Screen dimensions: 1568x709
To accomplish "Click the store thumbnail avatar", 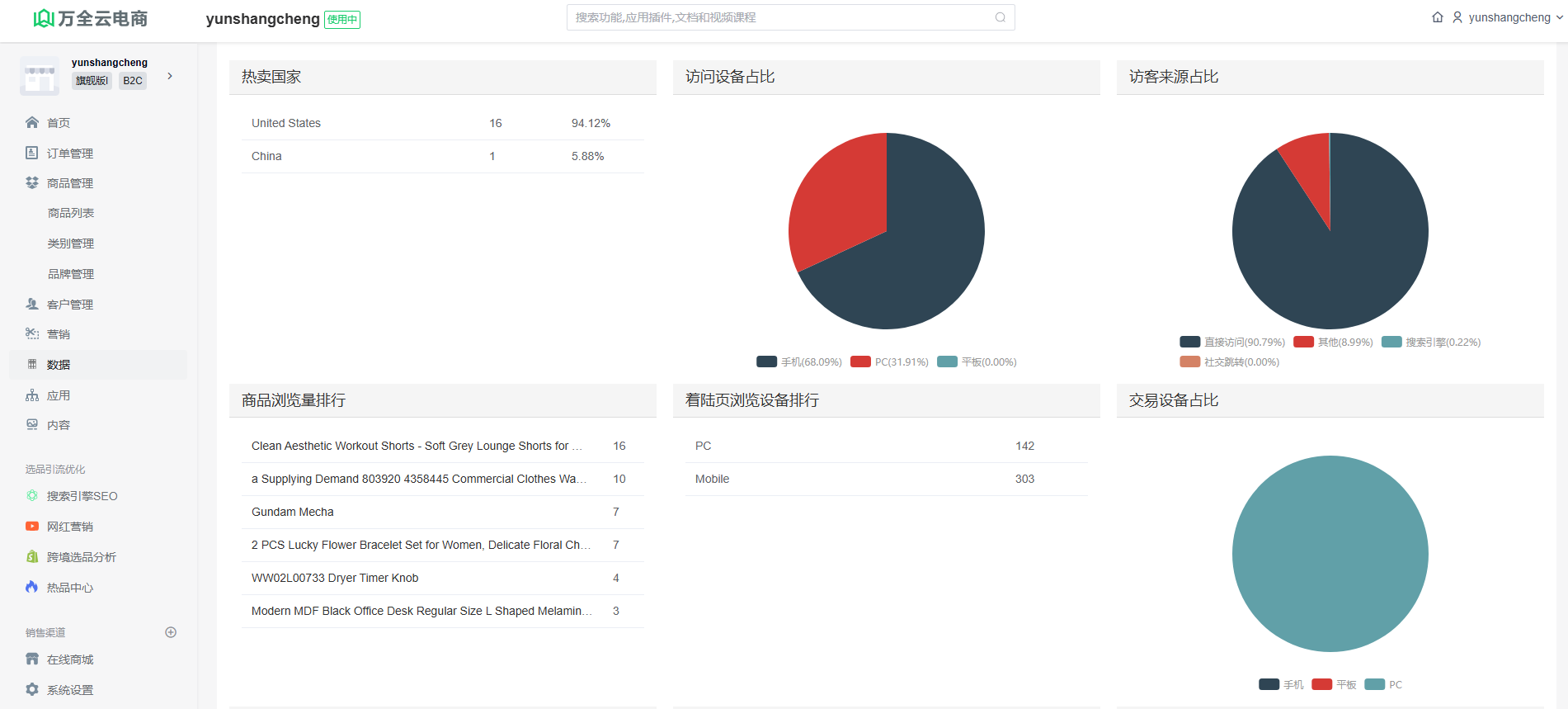I will click(39, 76).
